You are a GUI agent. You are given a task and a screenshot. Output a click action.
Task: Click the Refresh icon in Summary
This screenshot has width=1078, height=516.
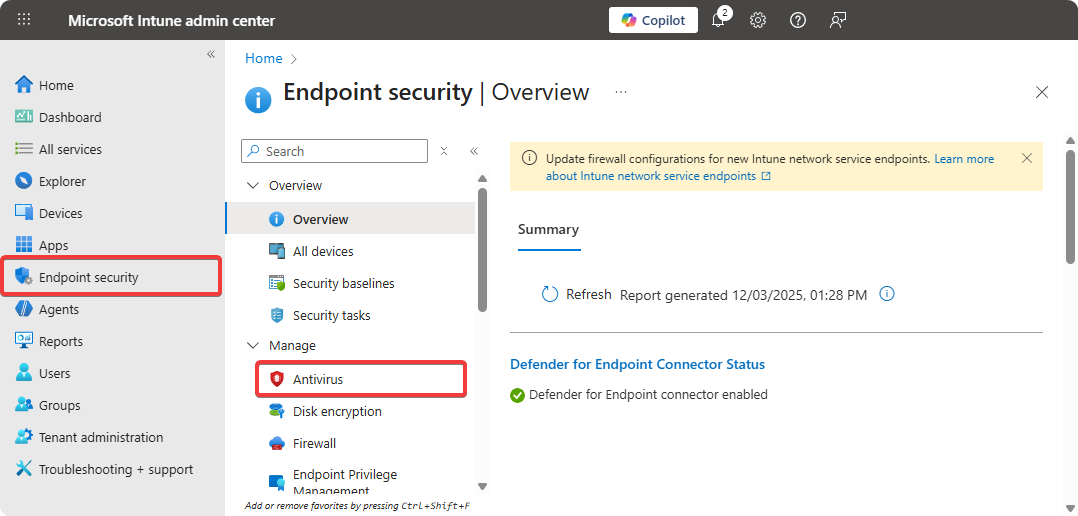coord(549,294)
